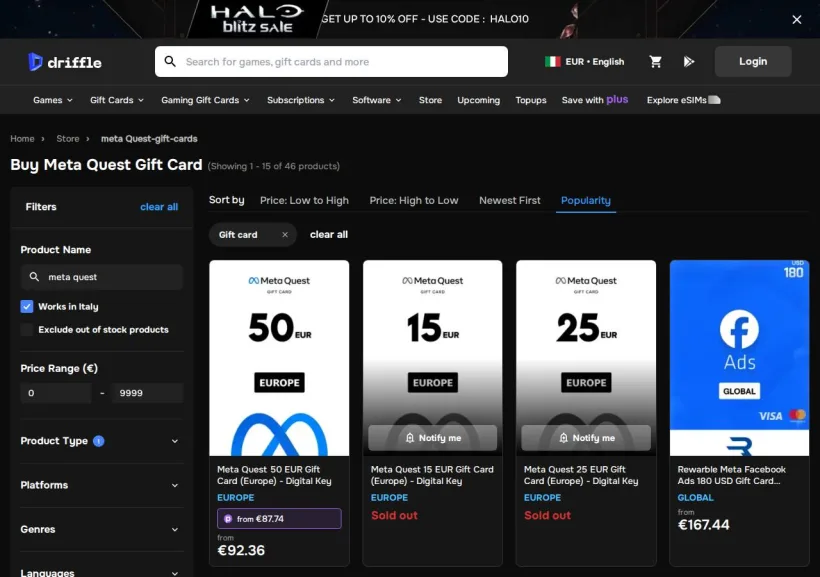This screenshot has width=820, height=577.
Task: Open the Upcoming menu item
Action: click(x=479, y=100)
